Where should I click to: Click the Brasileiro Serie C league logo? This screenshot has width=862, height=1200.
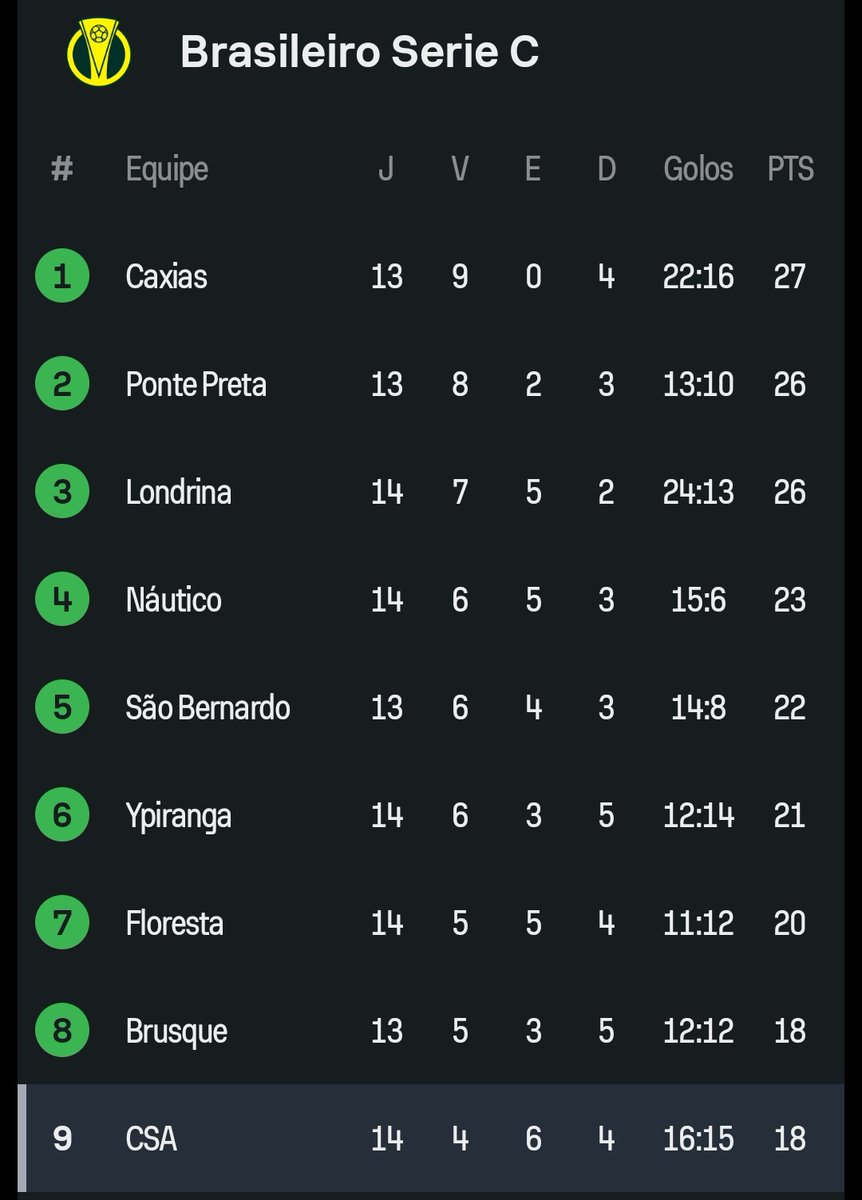coord(98,52)
